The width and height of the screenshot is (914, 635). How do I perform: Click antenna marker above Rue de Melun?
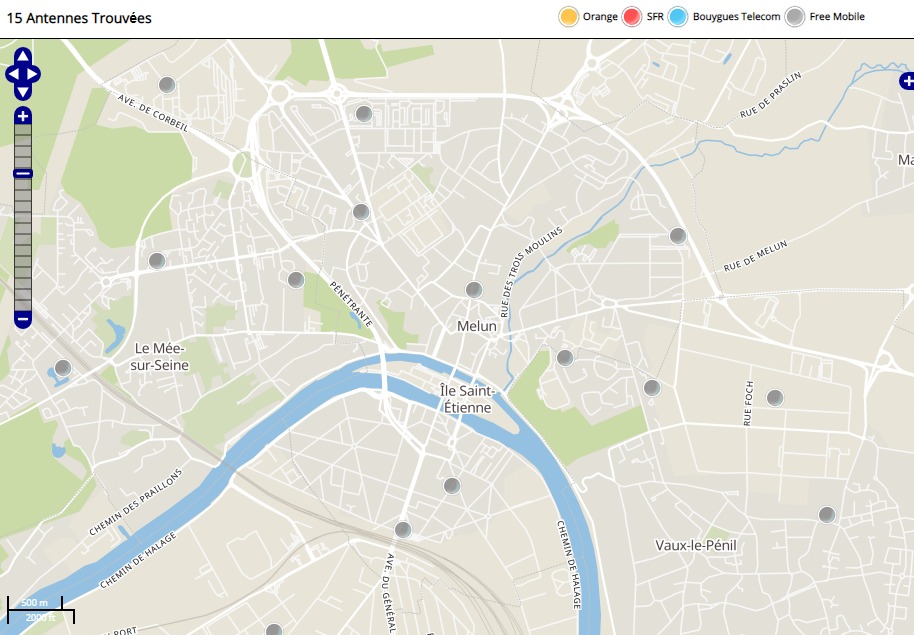tap(677, 236)
